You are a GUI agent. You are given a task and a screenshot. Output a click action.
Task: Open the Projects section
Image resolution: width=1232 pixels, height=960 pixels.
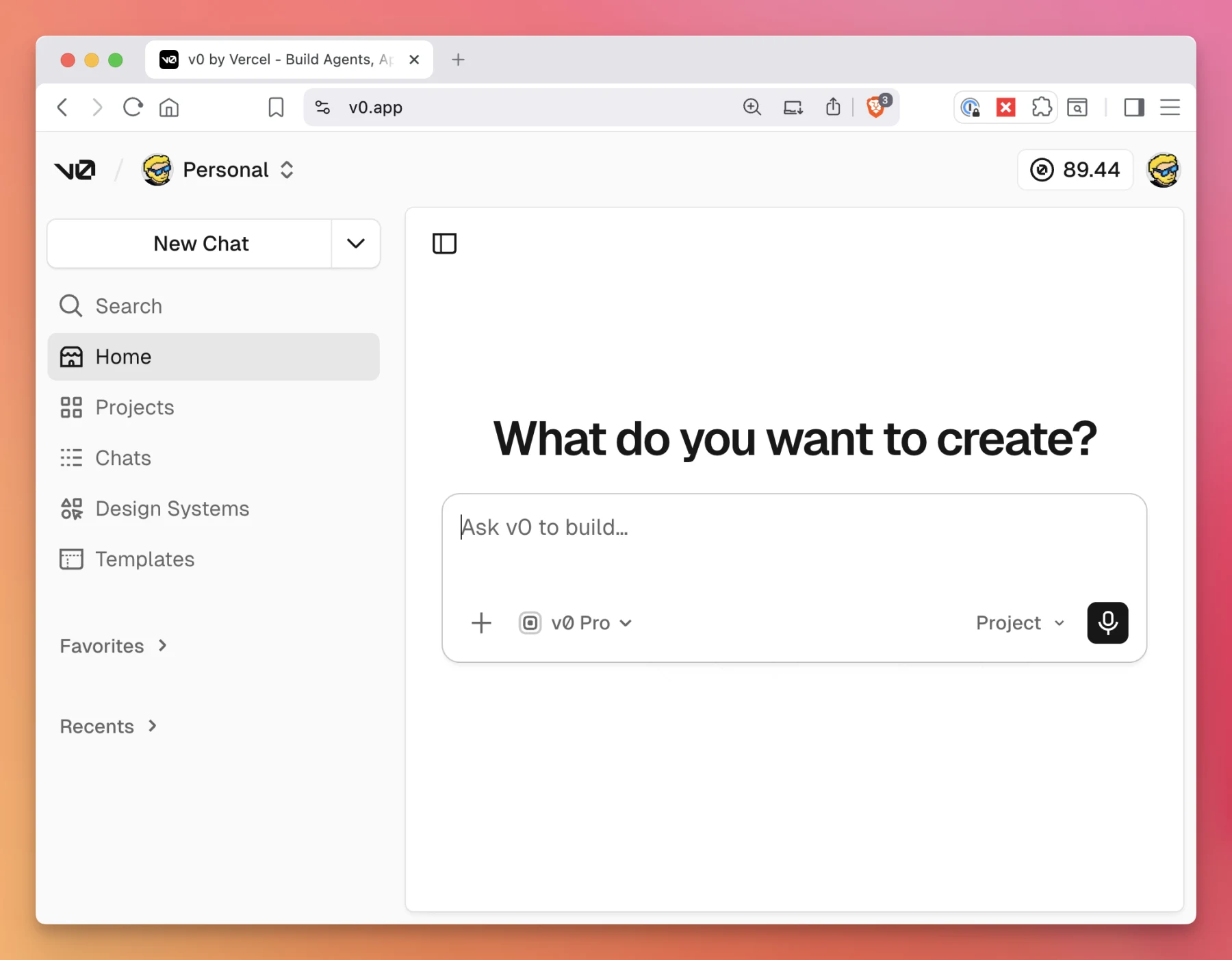pos(214,407)
